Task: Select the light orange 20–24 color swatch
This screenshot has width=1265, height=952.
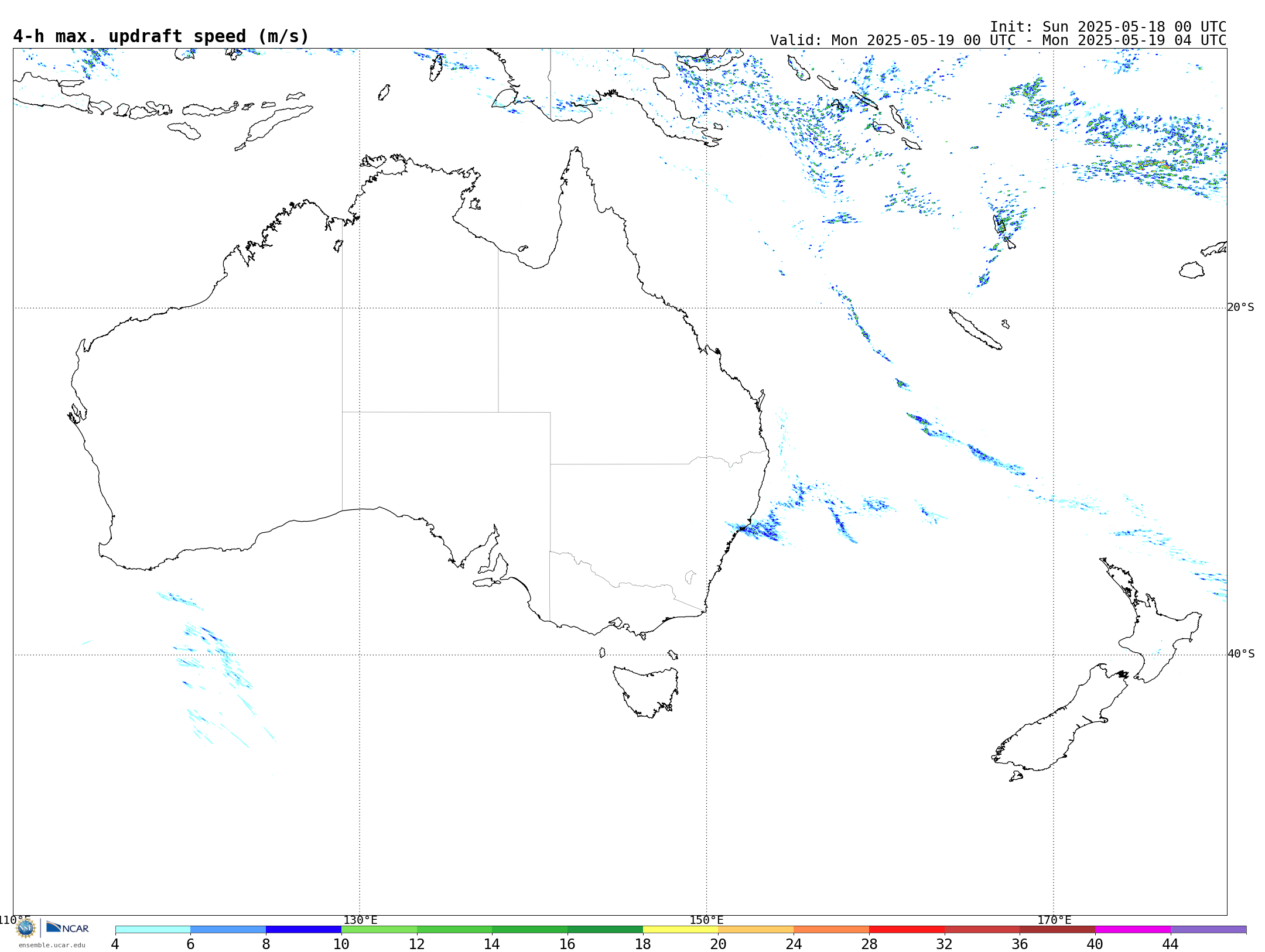Action: (756, 930)
